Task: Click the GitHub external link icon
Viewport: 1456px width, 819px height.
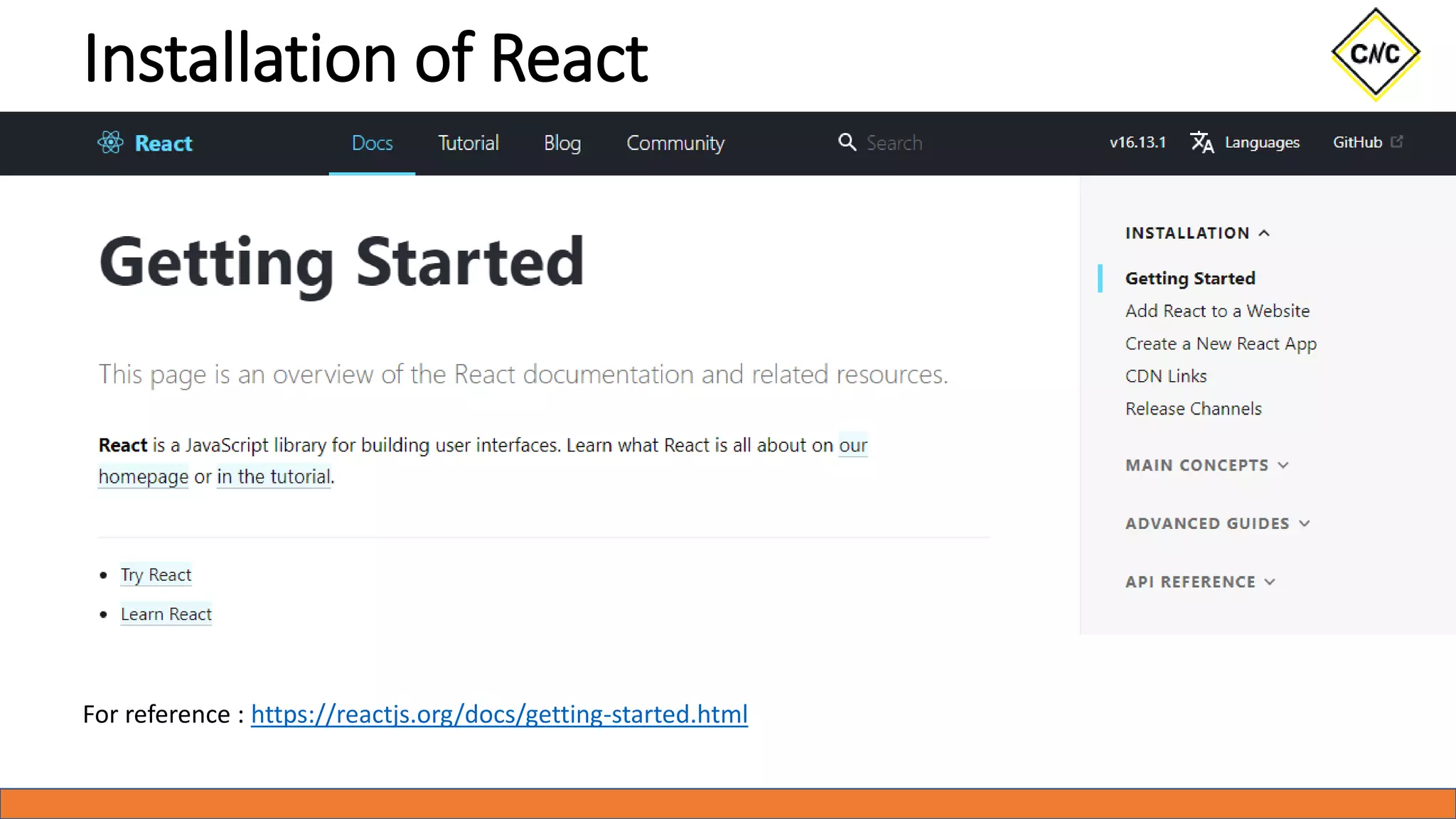Action: [x=1397, y=141]
